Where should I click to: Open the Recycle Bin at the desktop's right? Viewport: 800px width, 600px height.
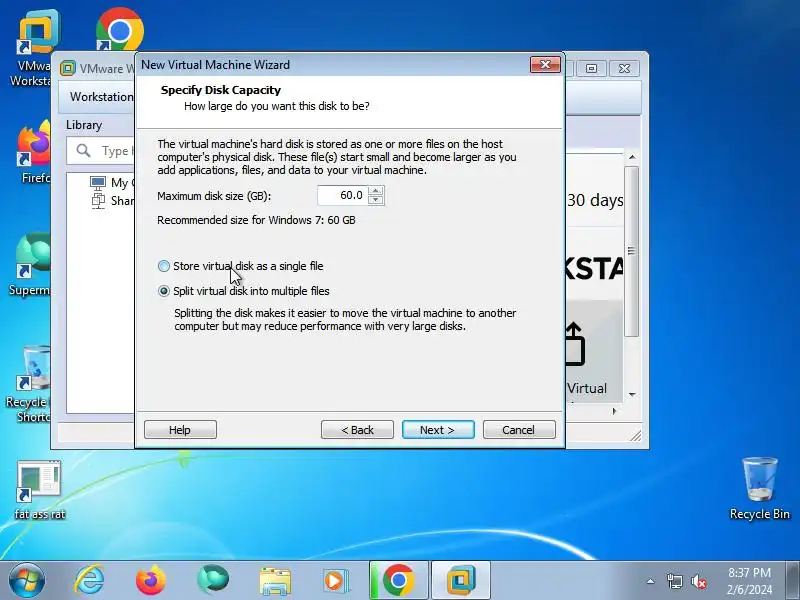click(760, 488)
